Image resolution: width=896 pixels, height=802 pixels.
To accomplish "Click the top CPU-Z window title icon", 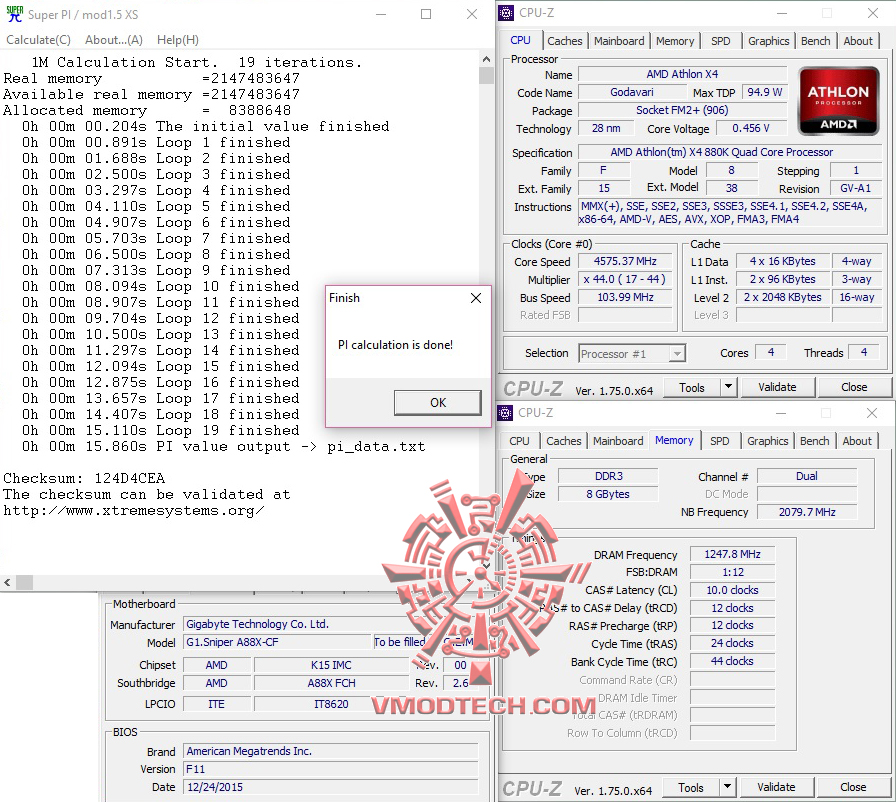I will tap(506, 13).
